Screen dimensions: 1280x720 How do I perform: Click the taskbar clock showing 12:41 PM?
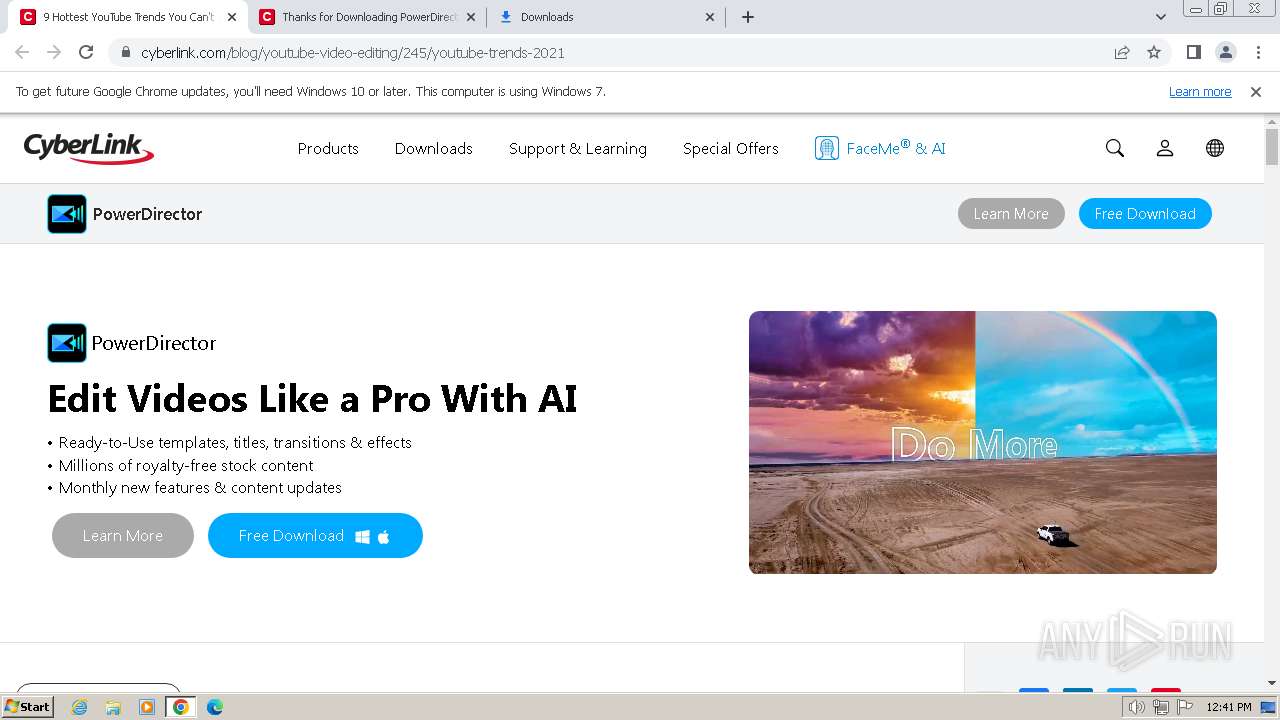click(x=1229, y=707)
